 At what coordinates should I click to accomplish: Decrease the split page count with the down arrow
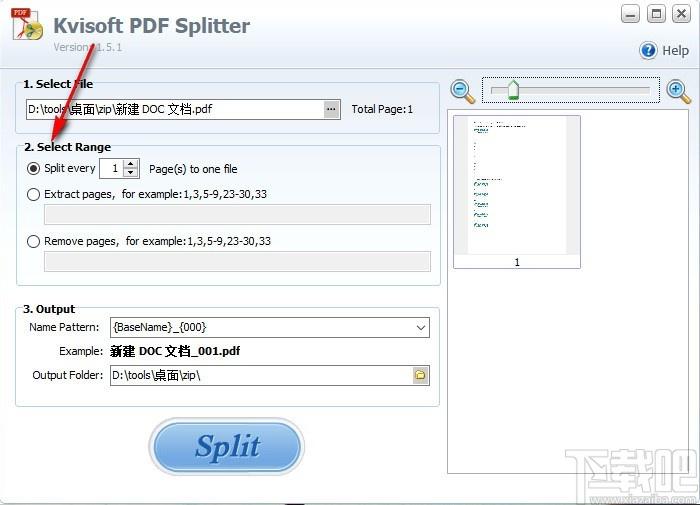click(130, 173)
